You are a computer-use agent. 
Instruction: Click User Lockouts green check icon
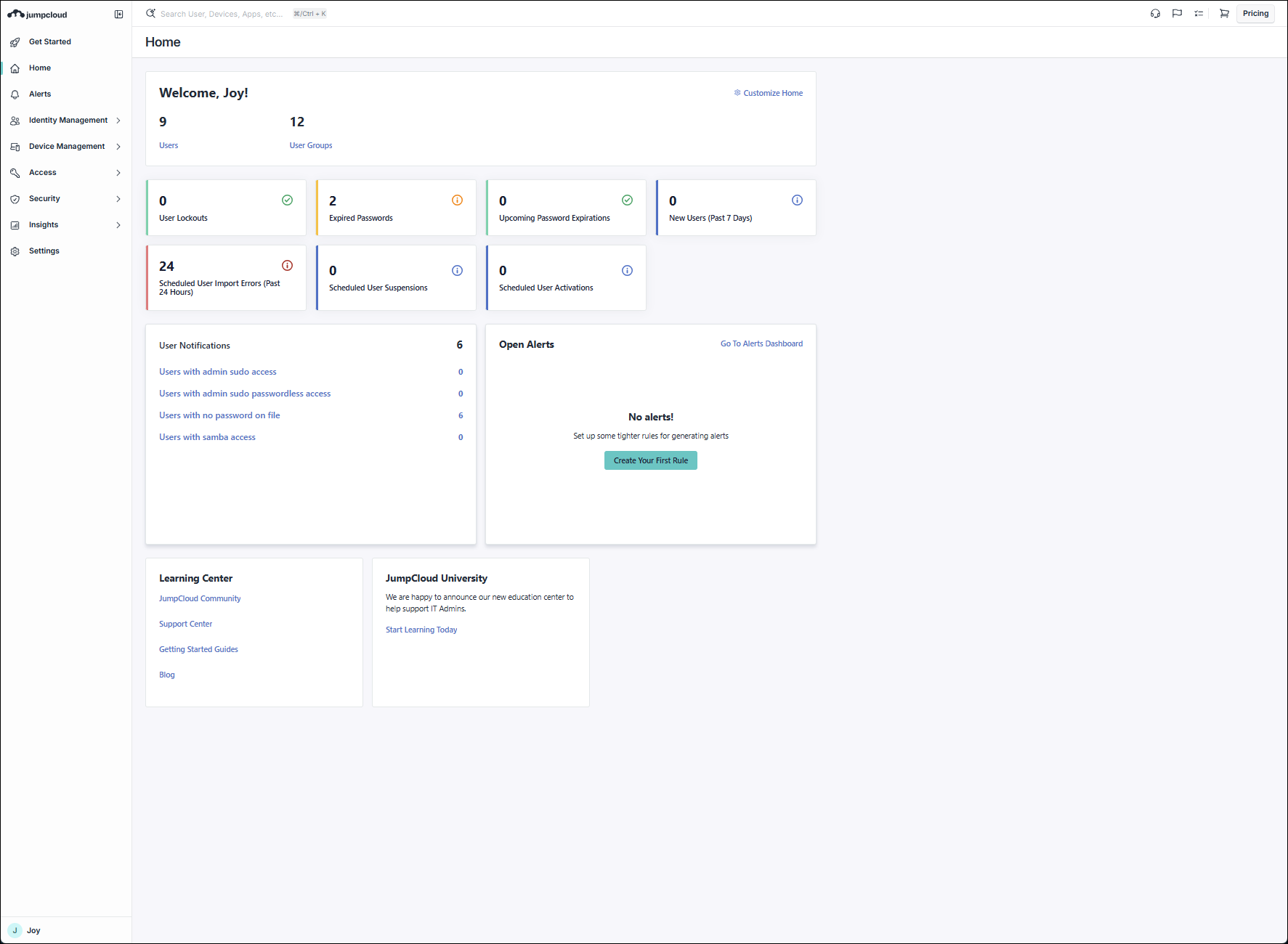[x=287, y=200]
